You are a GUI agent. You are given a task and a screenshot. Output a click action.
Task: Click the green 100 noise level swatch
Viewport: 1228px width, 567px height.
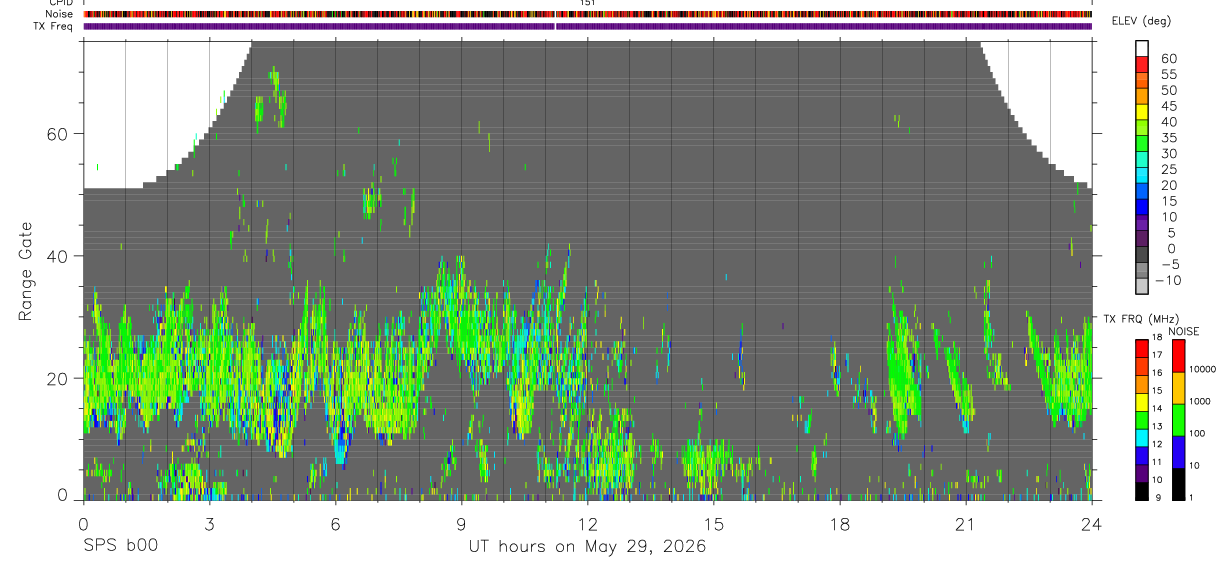(1178, 420)
